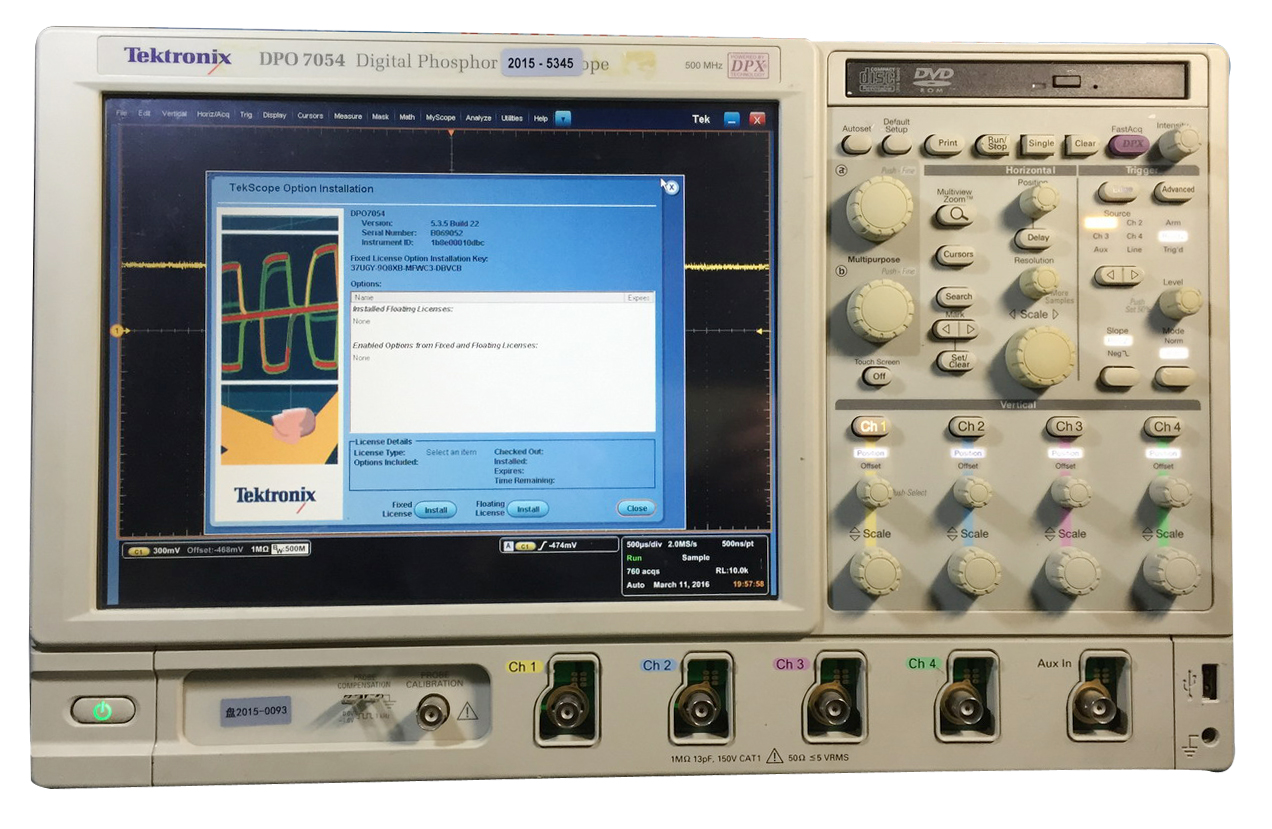Open the Mask menu
The height and width of the screenshot is (829, 1272).
tap(380, 117)
